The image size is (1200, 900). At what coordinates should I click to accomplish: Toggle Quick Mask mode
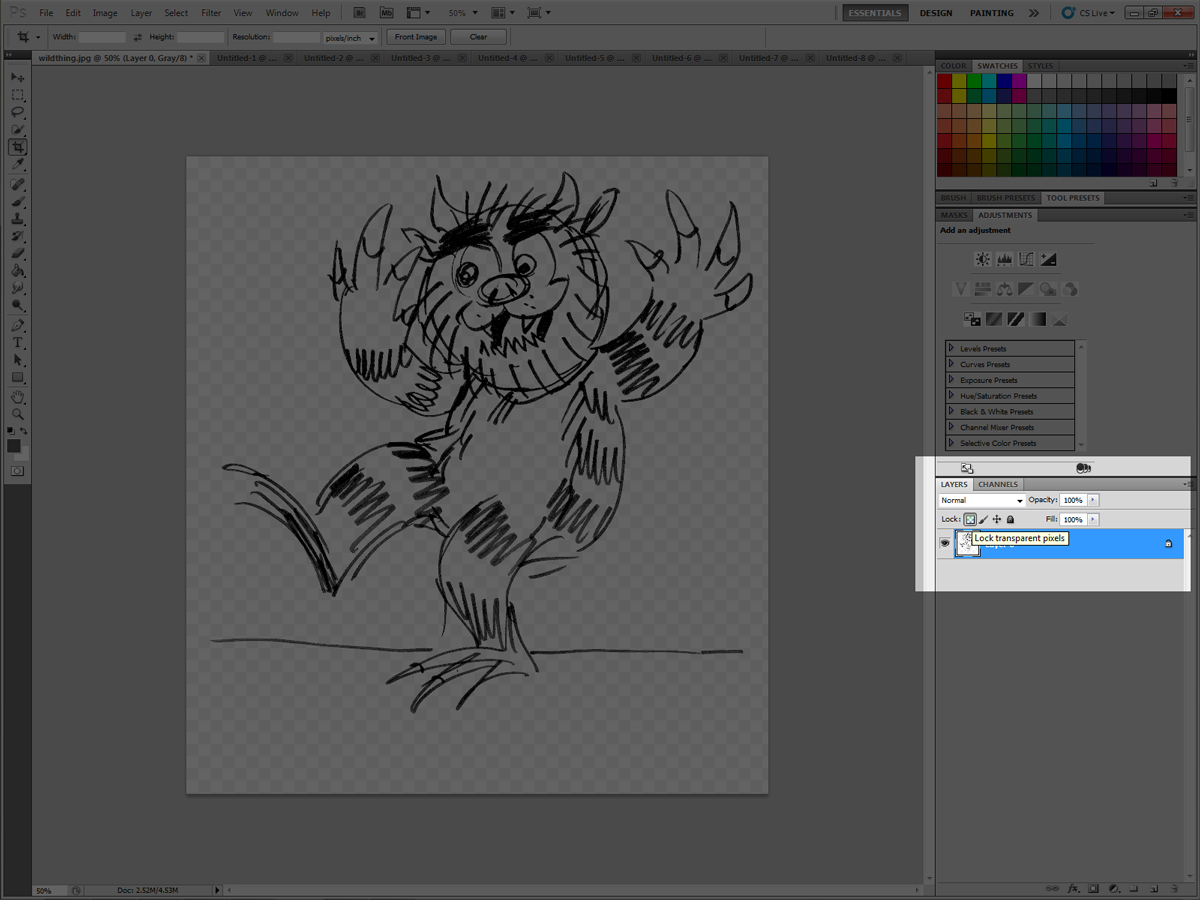click(x=18, y=470)
